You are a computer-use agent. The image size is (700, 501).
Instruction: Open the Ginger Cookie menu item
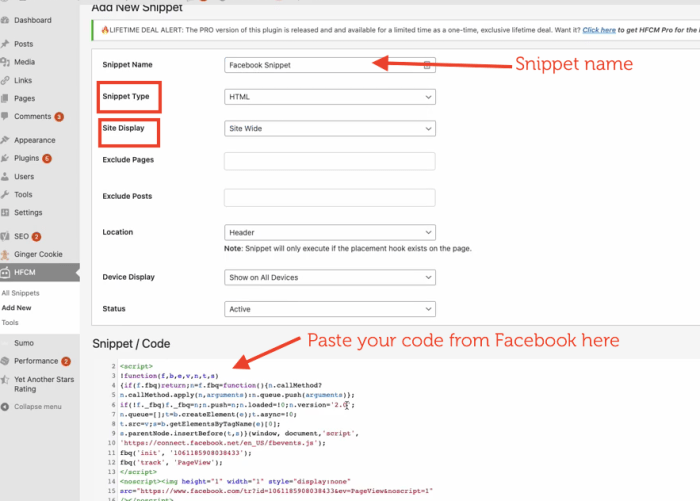coord(40,255)
